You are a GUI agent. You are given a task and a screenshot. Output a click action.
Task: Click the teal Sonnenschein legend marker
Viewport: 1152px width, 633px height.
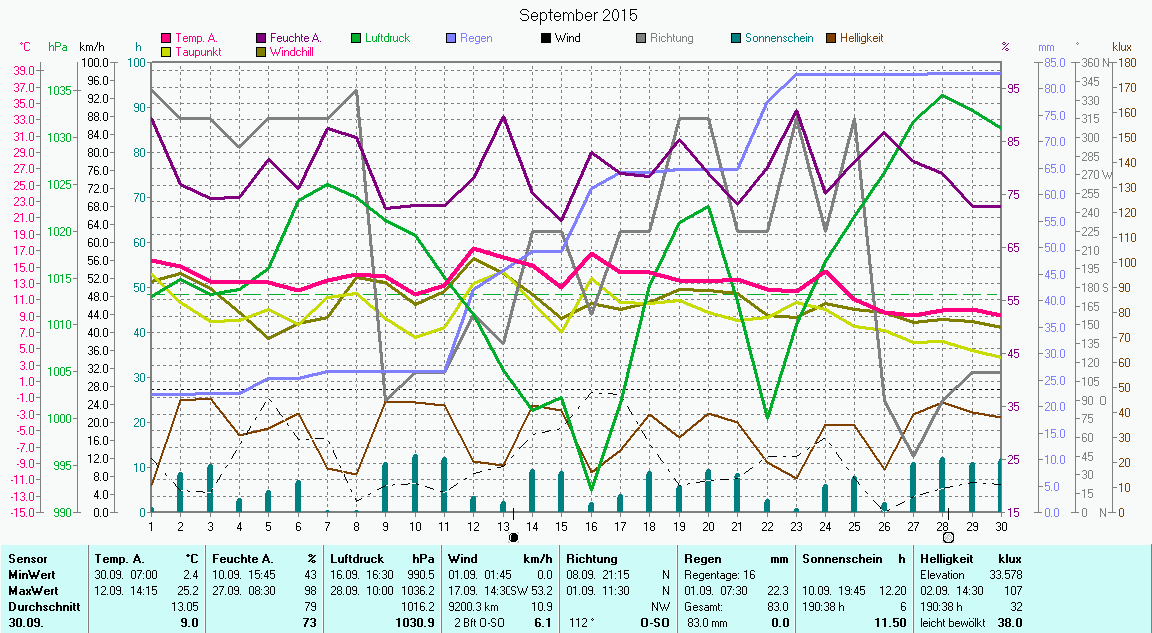coord(736,38)
